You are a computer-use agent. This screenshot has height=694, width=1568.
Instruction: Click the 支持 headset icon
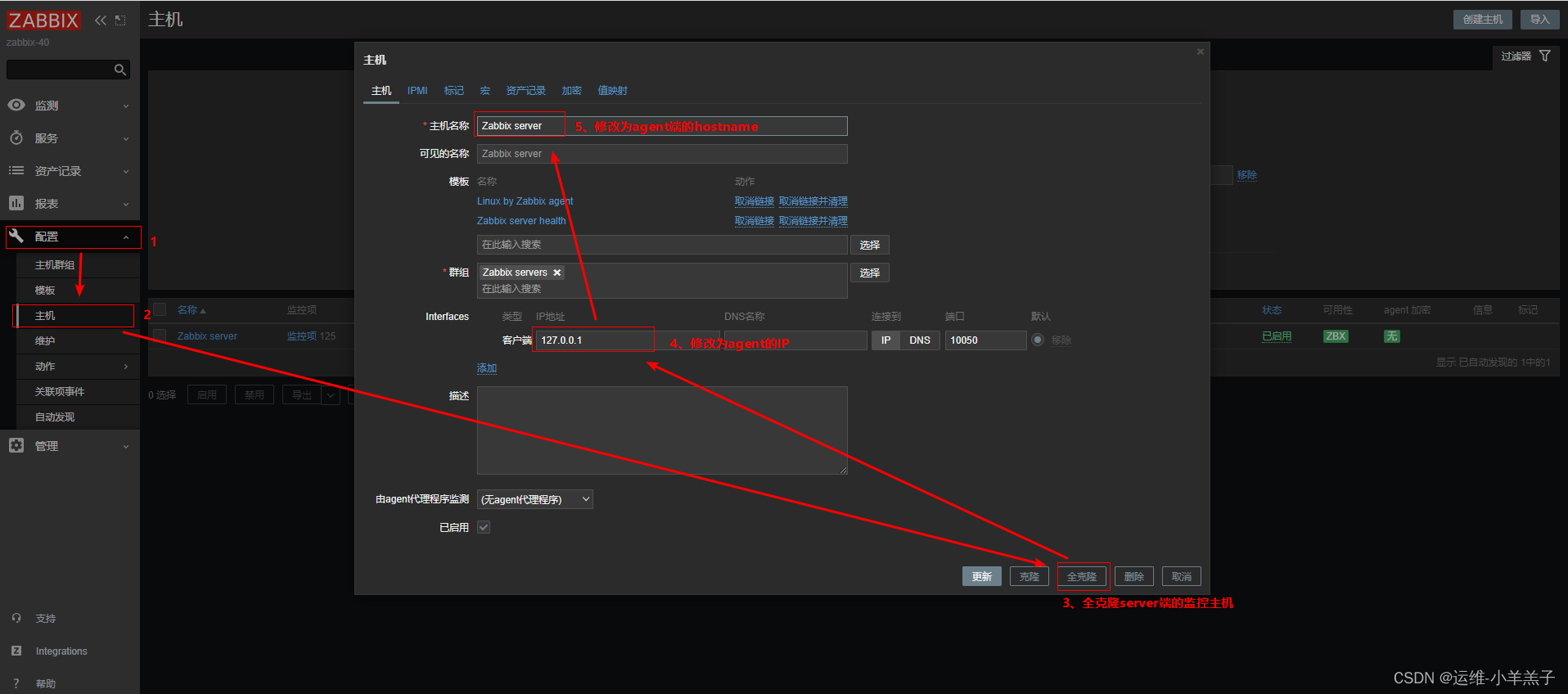[x=16, y=618]
